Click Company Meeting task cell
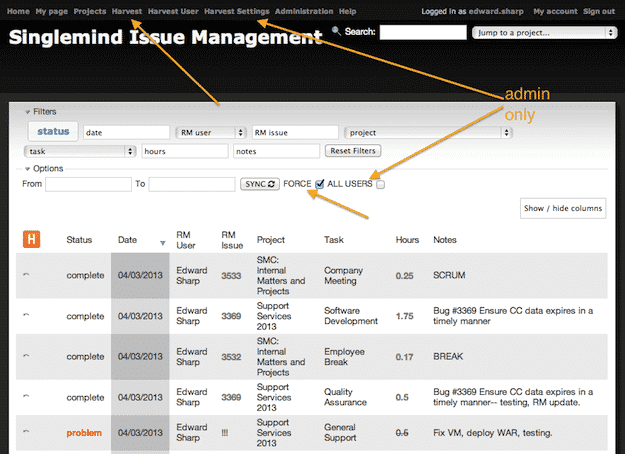Viewport: 625px width, 454px height. pos(343,275)
